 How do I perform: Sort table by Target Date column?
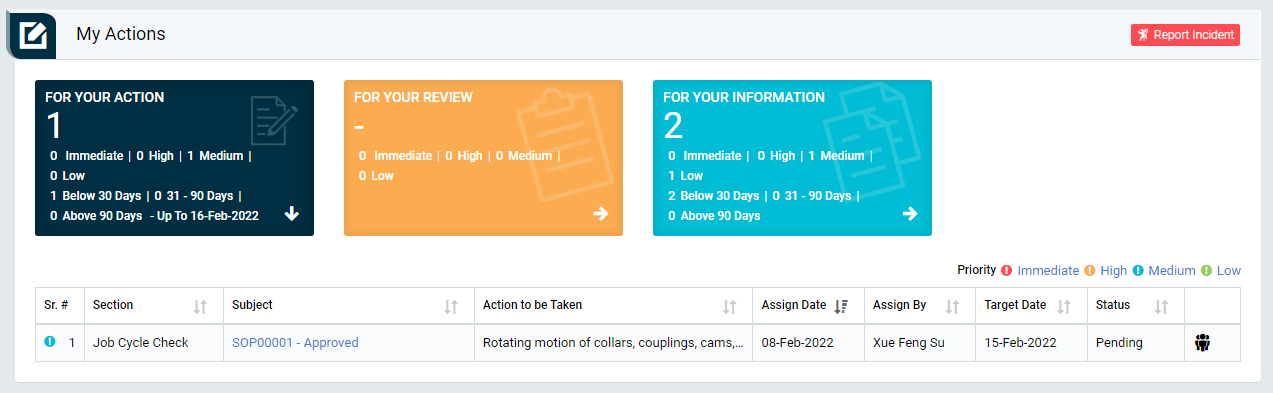pos(1064,306)
